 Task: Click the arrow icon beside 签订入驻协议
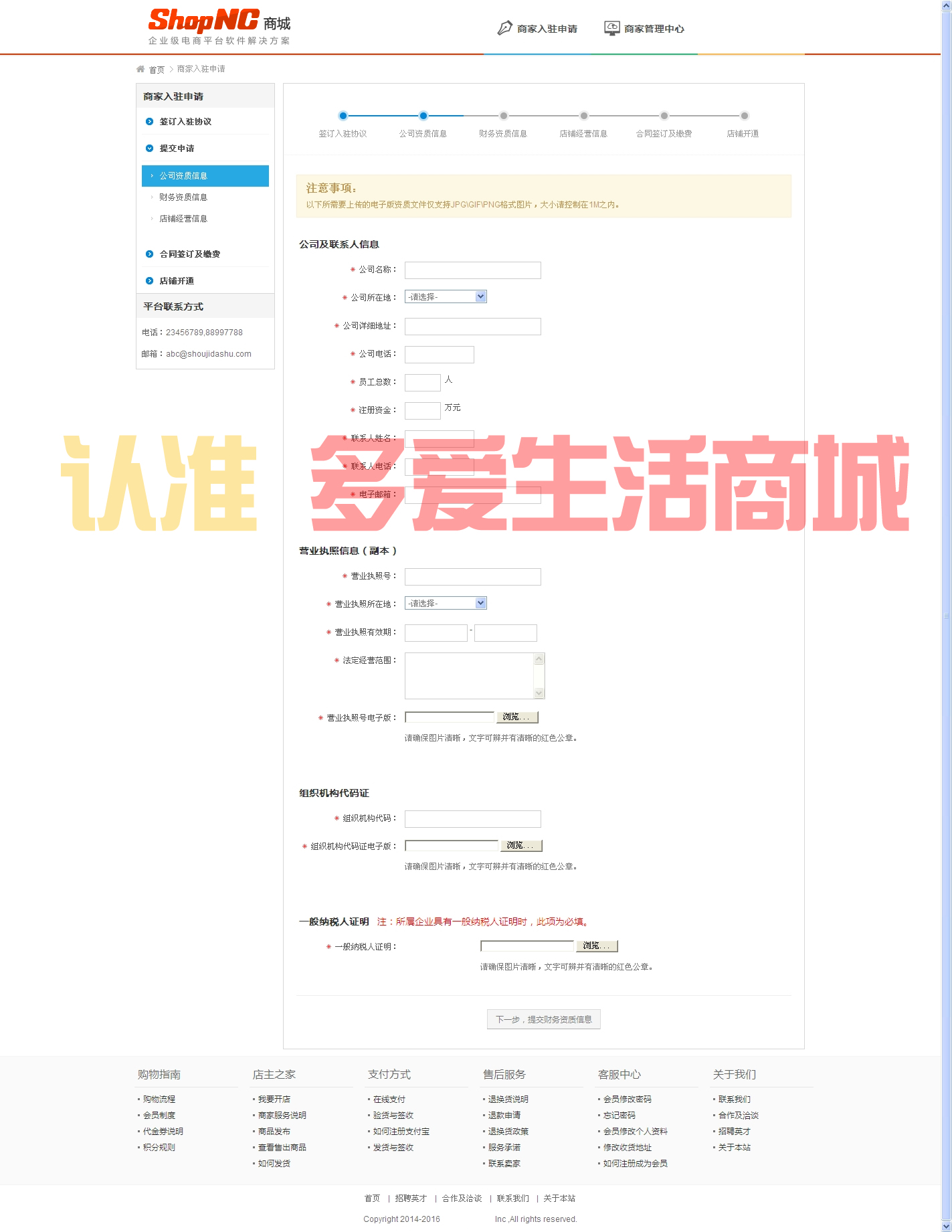click(x=149, y=122)
